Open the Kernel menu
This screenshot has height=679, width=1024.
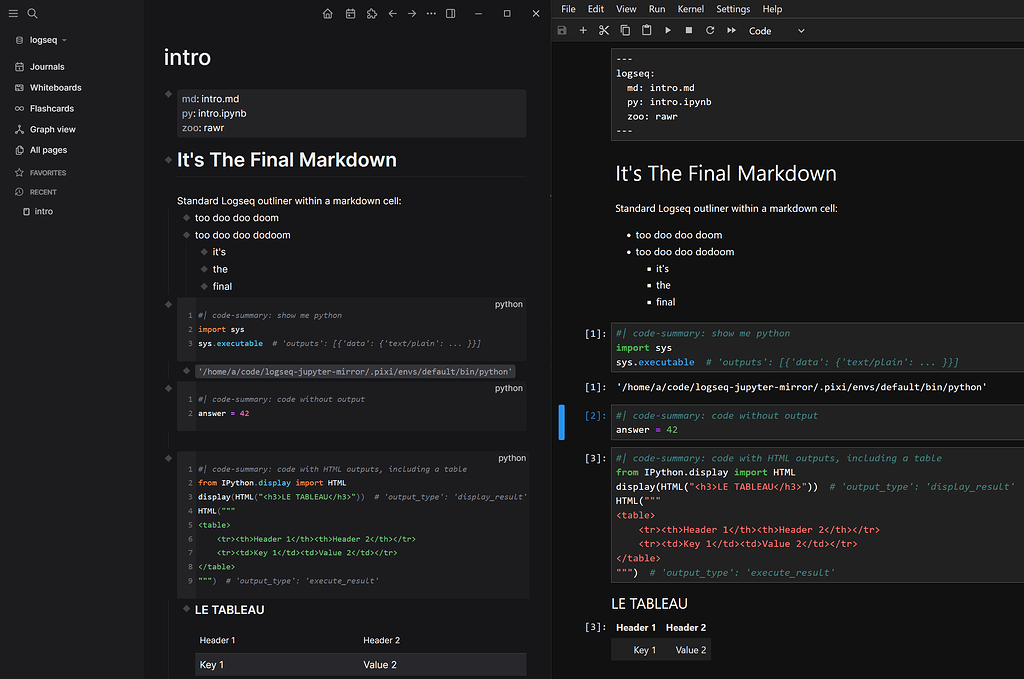[x=690, y=9]
